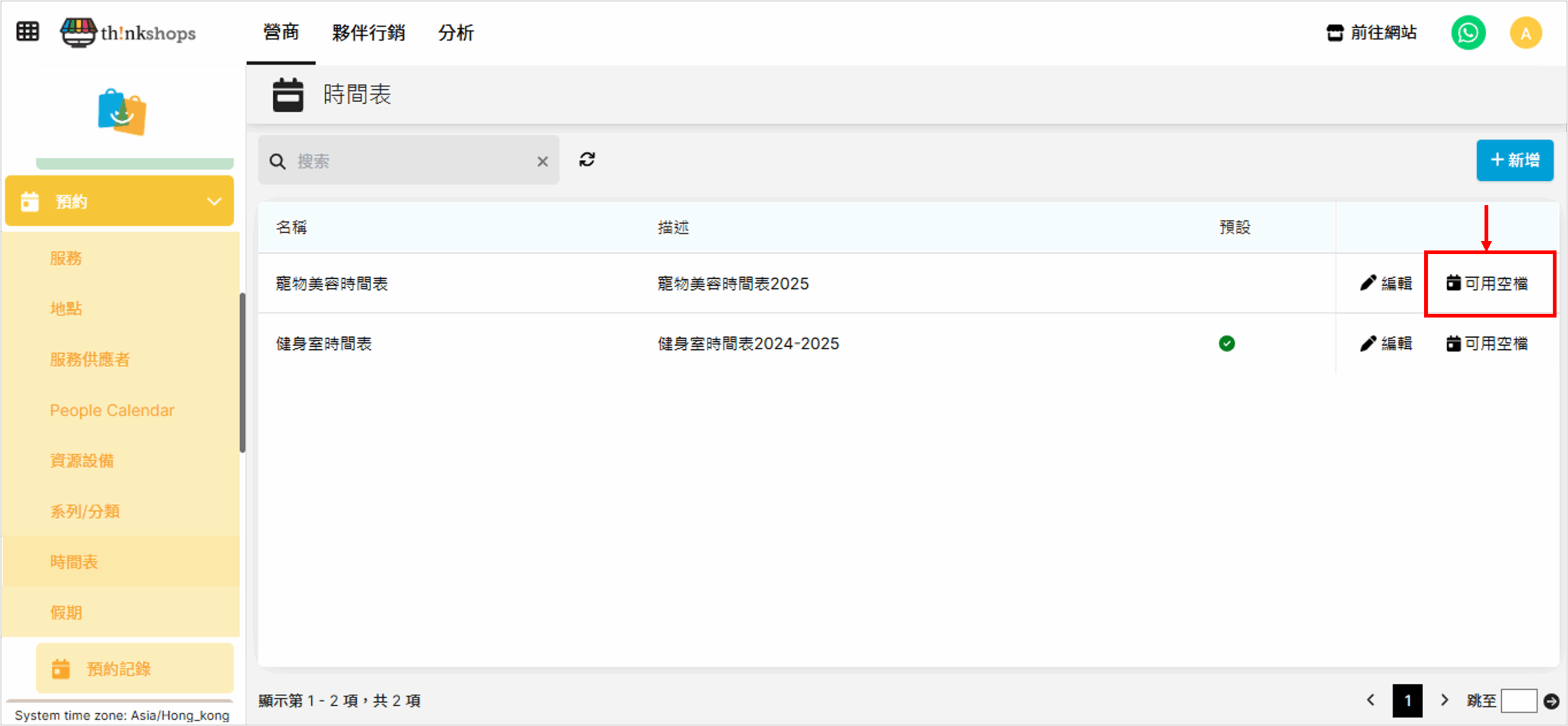Edit the 健身室時間表 row
1568x726 pixels.
(1386, 344)
